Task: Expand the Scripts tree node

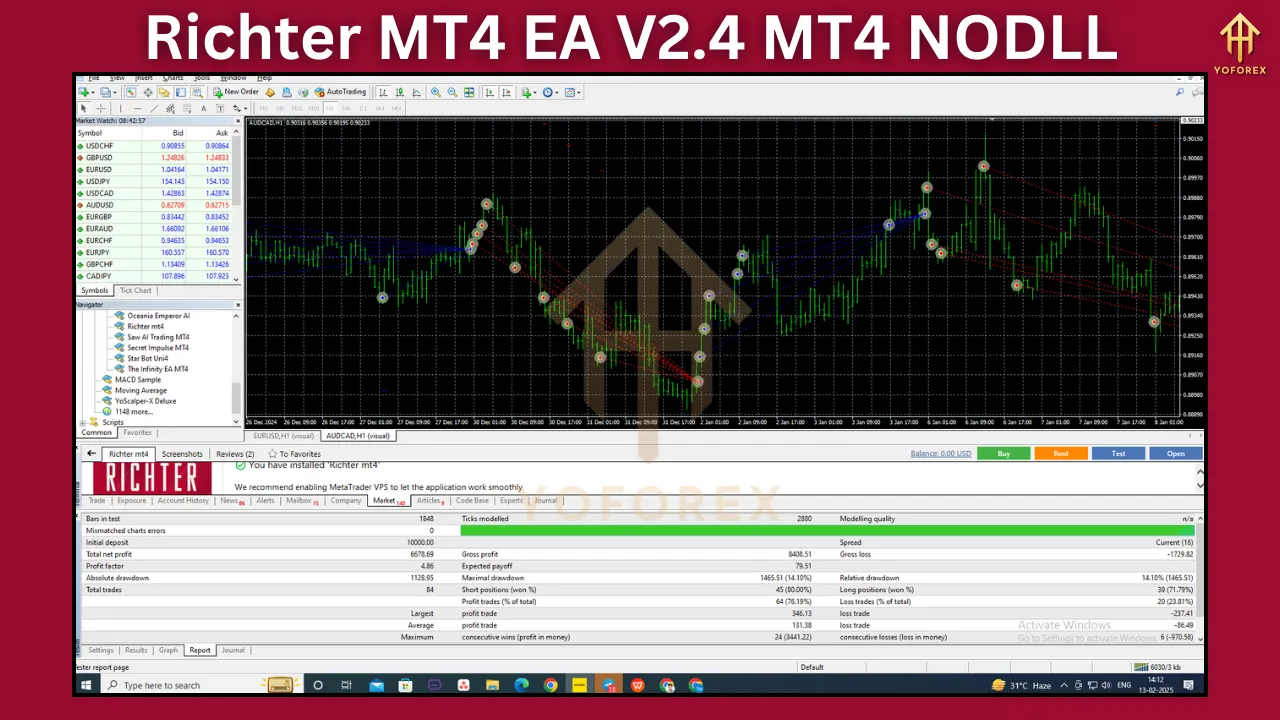Action: pos(82,422)
